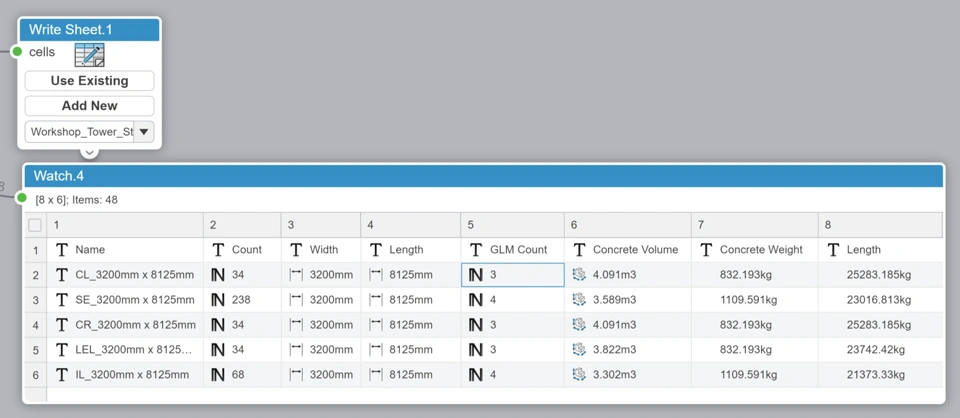Click the Add New button
This screenshot has height=418, width=960.
tap(89, 106)
